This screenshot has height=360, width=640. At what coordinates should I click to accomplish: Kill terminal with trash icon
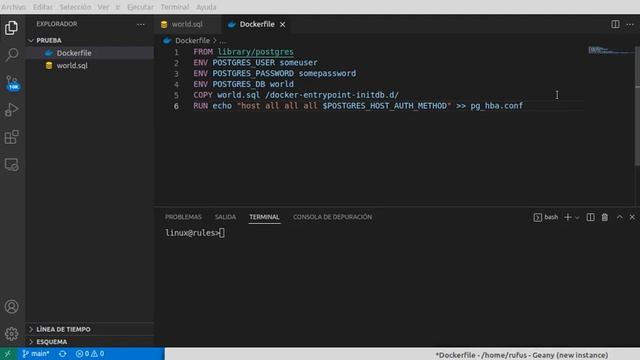pos(604,217)
